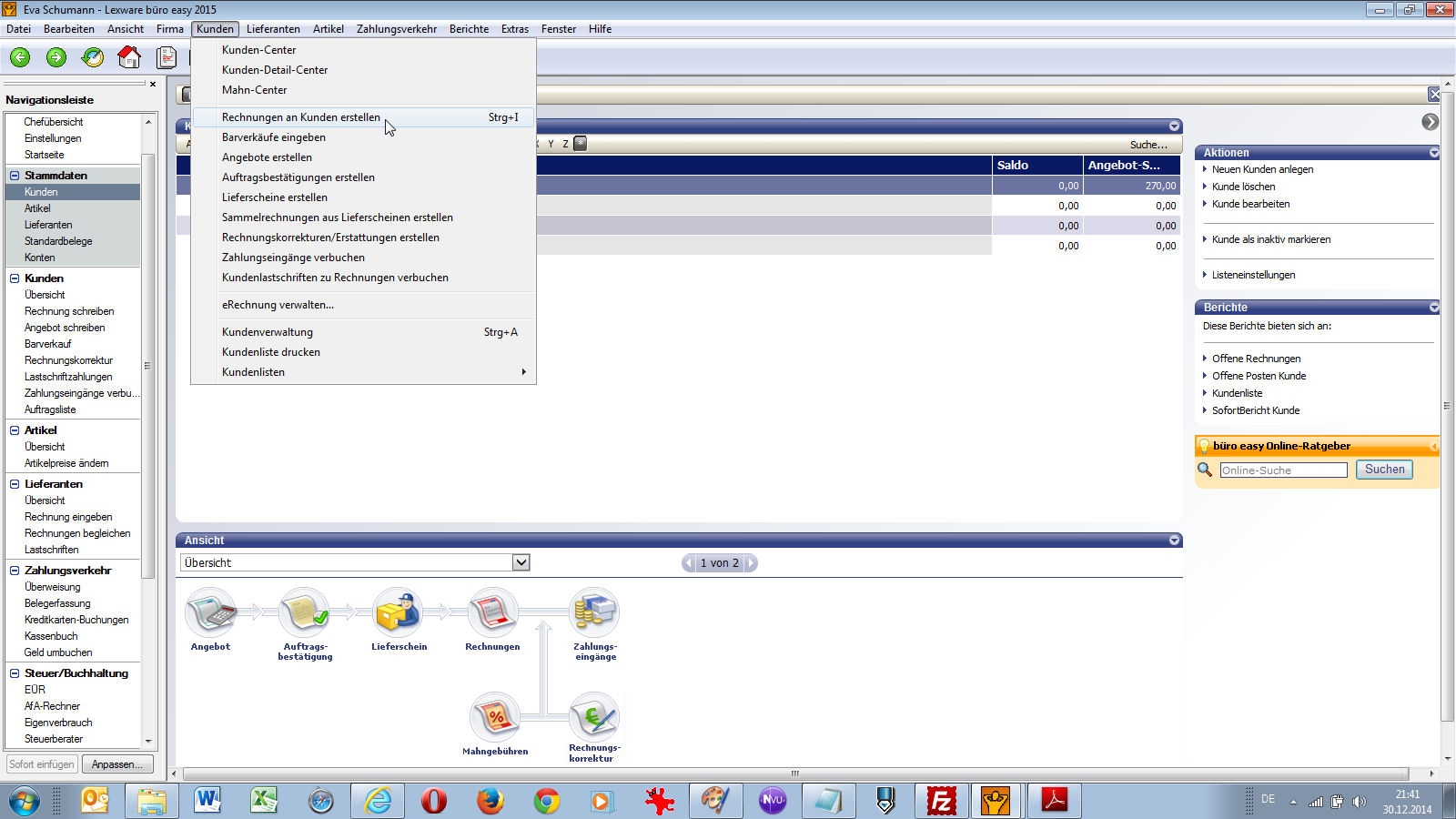Go to next page of 1 von 2
Image resolution: width=1456 pixels, height=819 pixels.
(751, 563)
